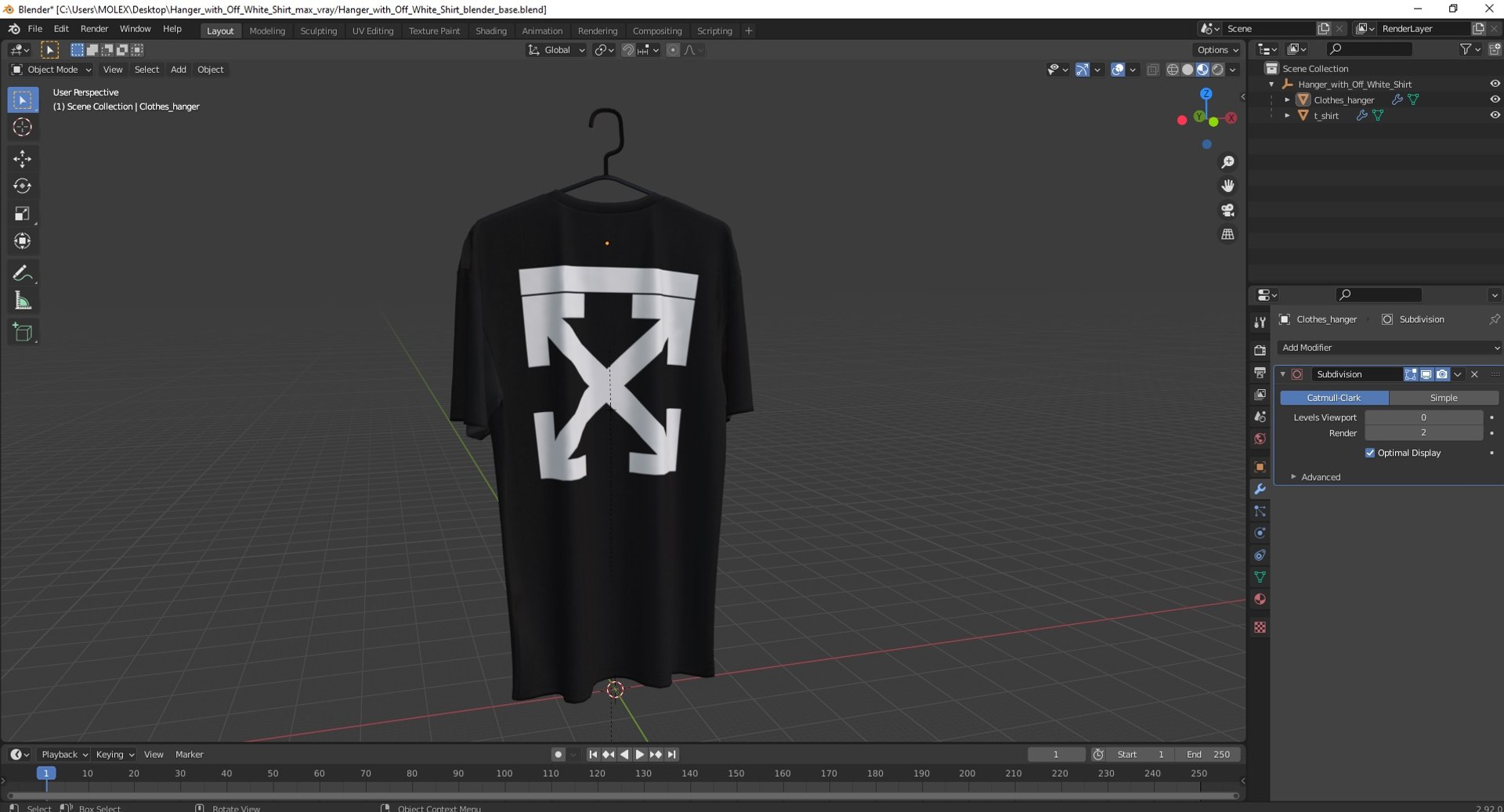1504x812 pixels.
Task: Toggle Subdivision modifier render display
Action: 1441,375
